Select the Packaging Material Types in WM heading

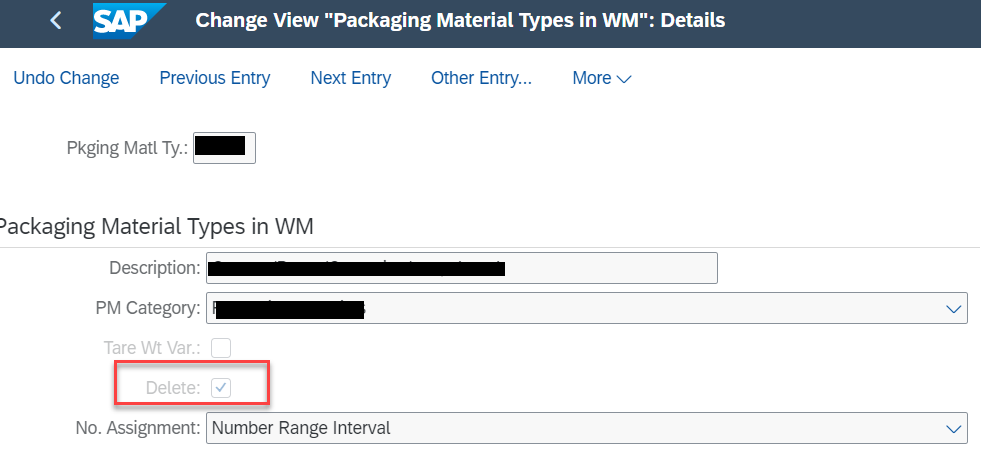[156, 226]
